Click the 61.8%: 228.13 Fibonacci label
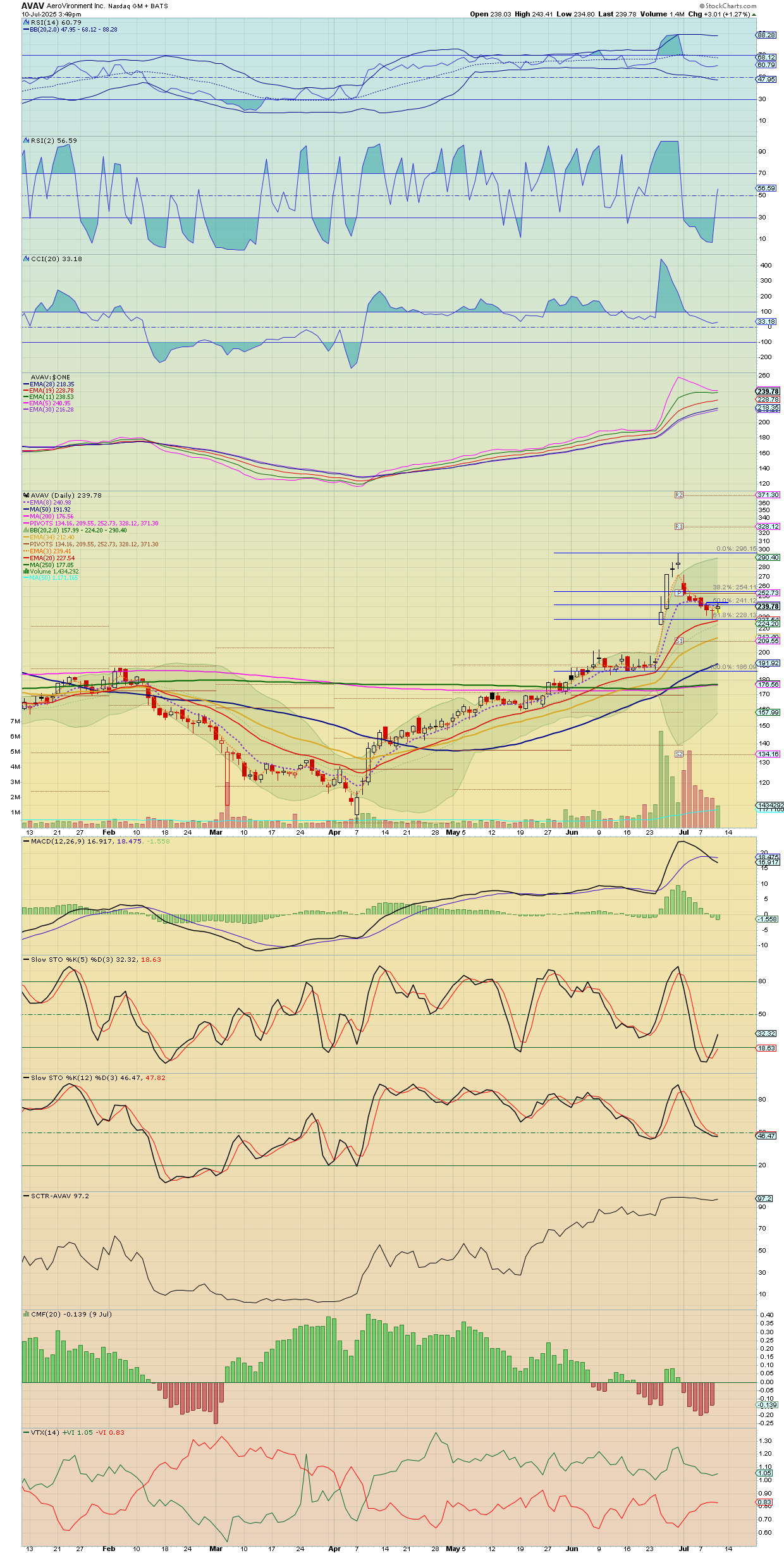 pos(734,615)
